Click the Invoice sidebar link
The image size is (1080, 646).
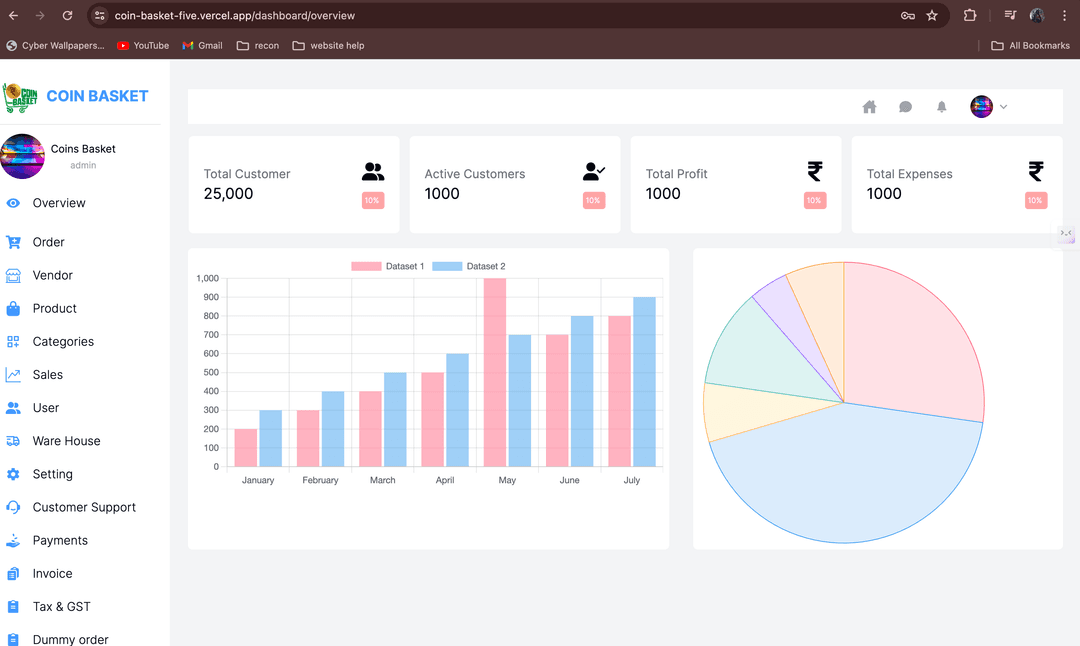tap(52, 574)
